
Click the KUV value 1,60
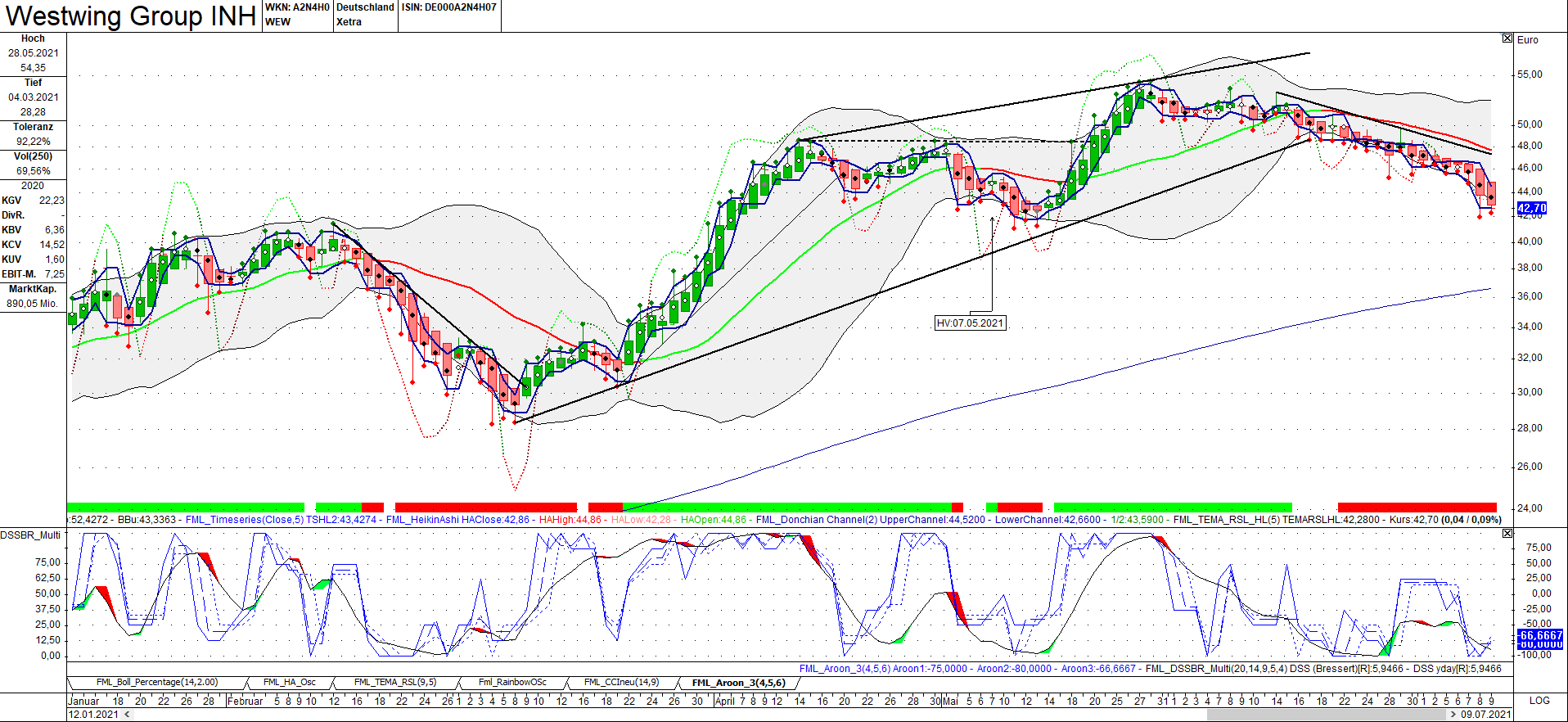(x=55, y=259)
